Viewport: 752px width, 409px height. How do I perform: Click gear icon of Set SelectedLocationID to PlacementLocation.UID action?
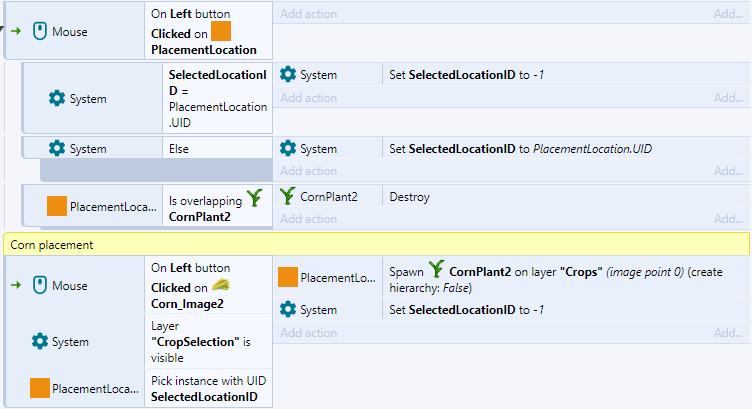coord(288,148)
